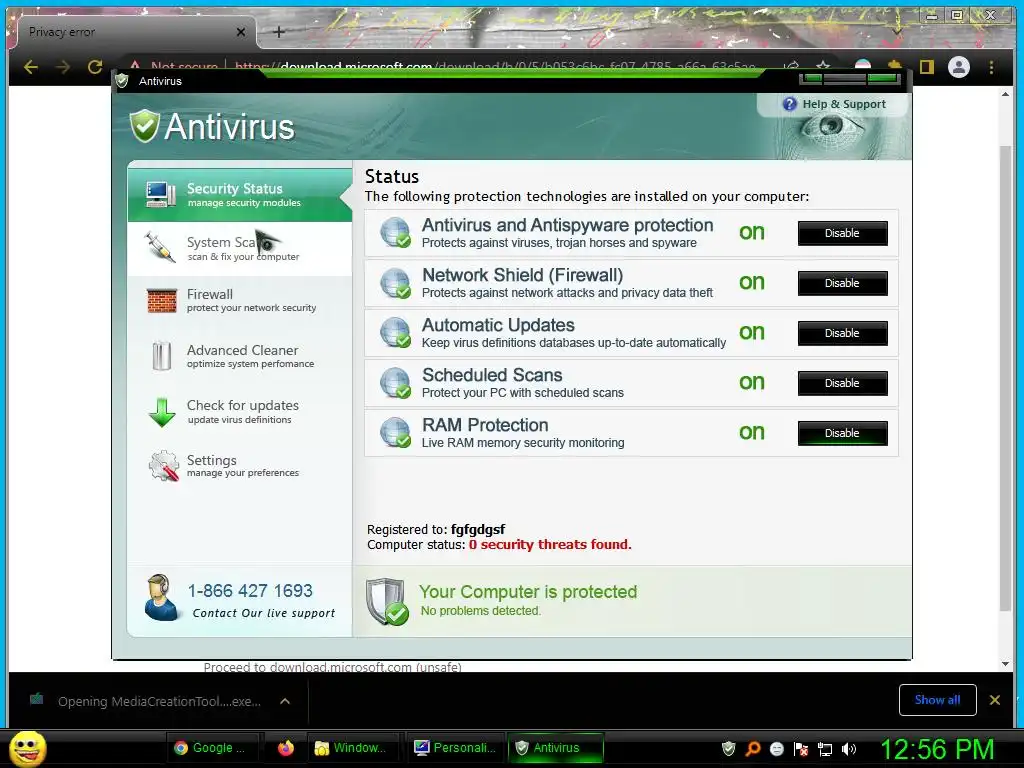Click the tray volume speaker icon
The height and width of the screenshot is (768, 1024).
(849, 749)
